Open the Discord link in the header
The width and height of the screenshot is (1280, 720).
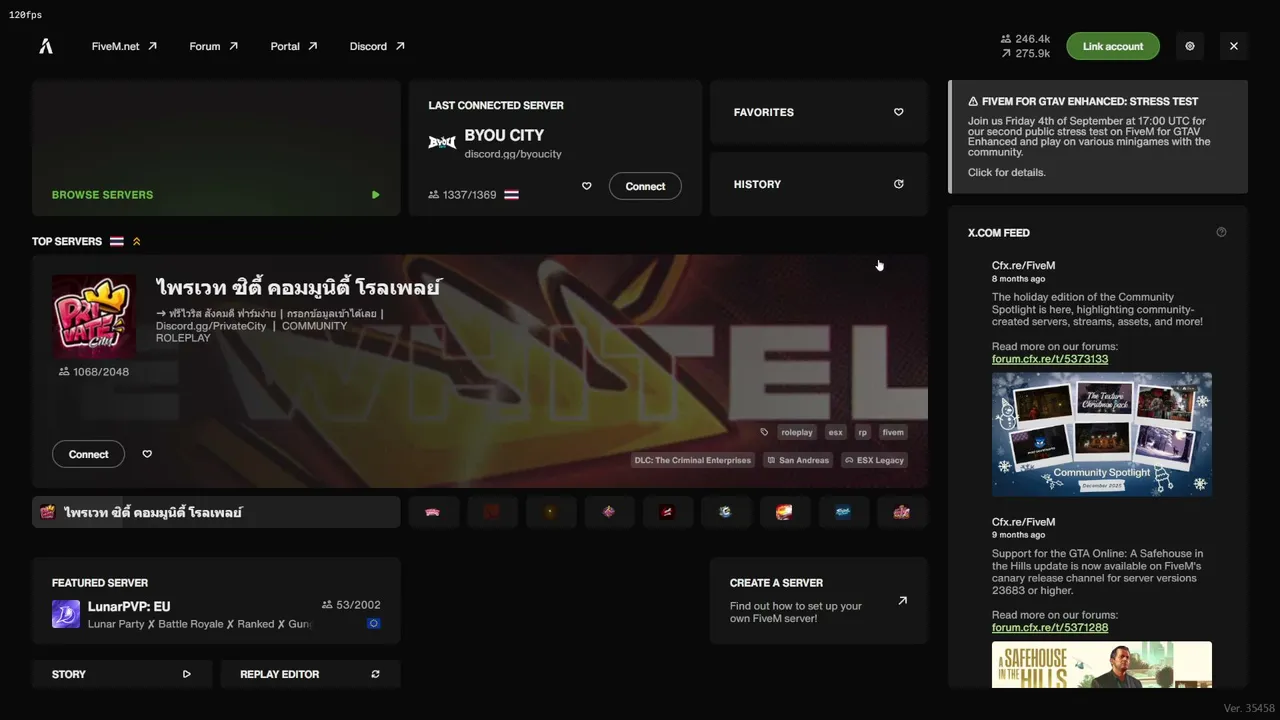click(x=377, y=46)
